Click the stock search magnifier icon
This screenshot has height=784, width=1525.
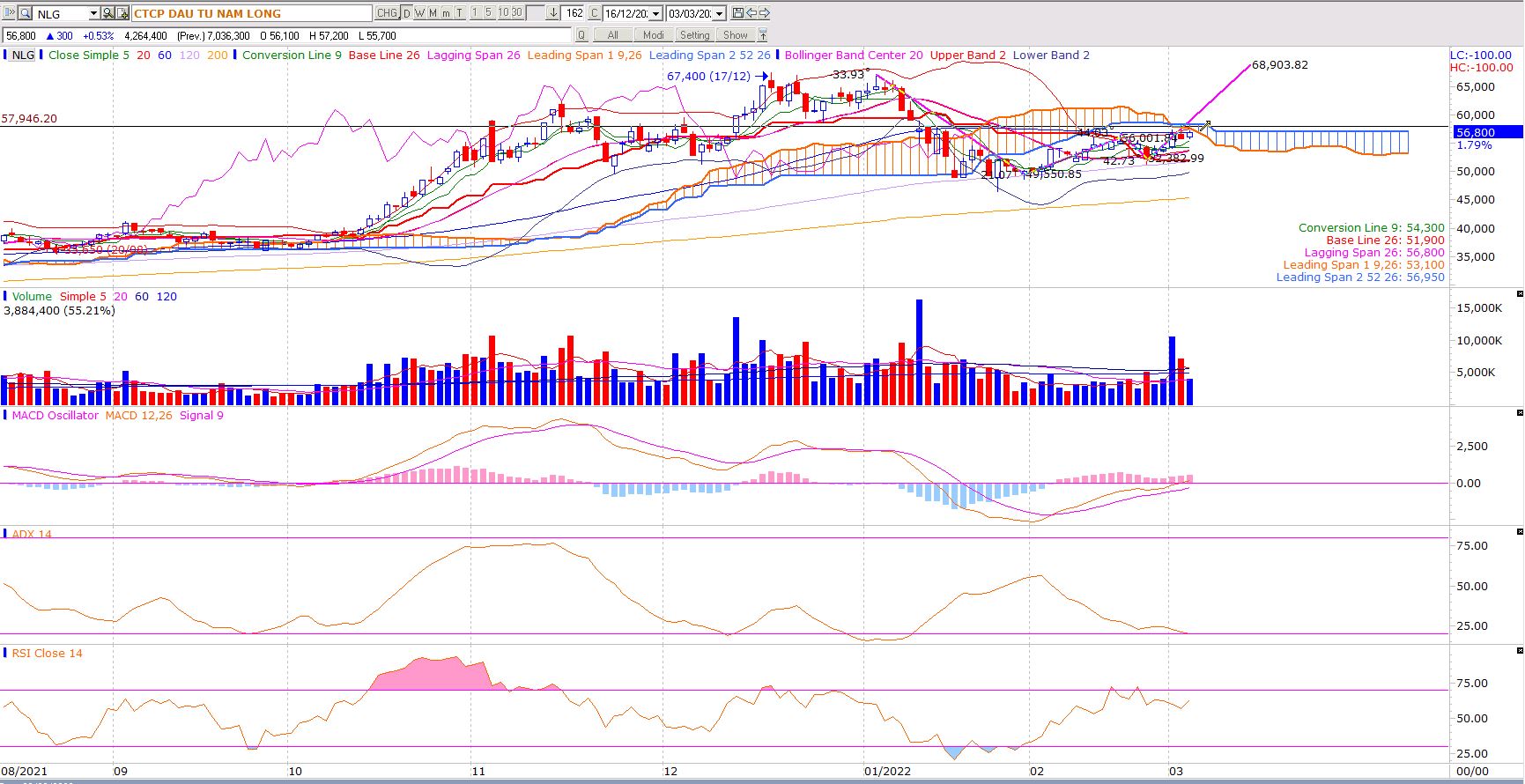[x=107, y=13]
